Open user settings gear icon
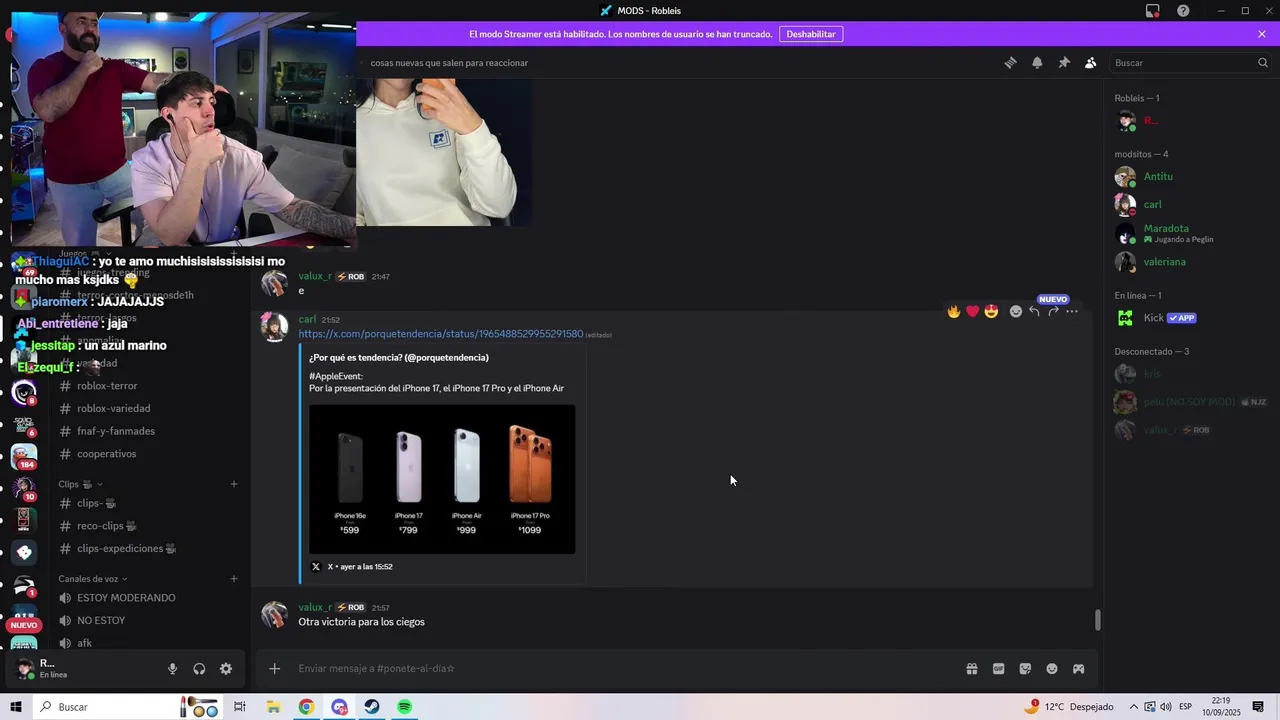This screenshot has height=720, width=1280. click(x=226, y=669)
